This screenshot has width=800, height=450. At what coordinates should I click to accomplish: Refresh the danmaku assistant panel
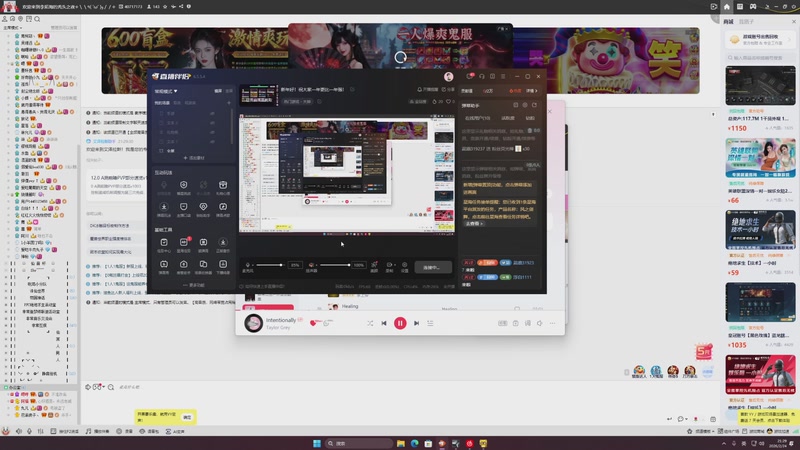pos(534,105)
